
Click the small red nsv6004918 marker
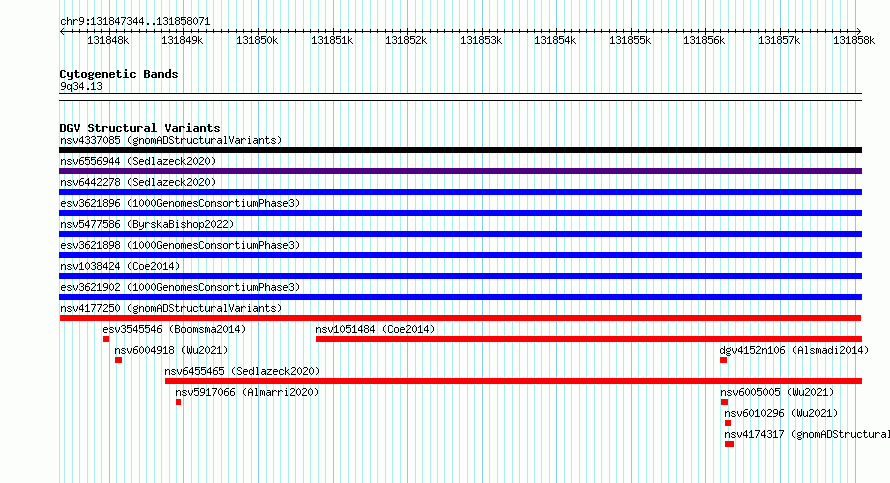pos(119,360)
